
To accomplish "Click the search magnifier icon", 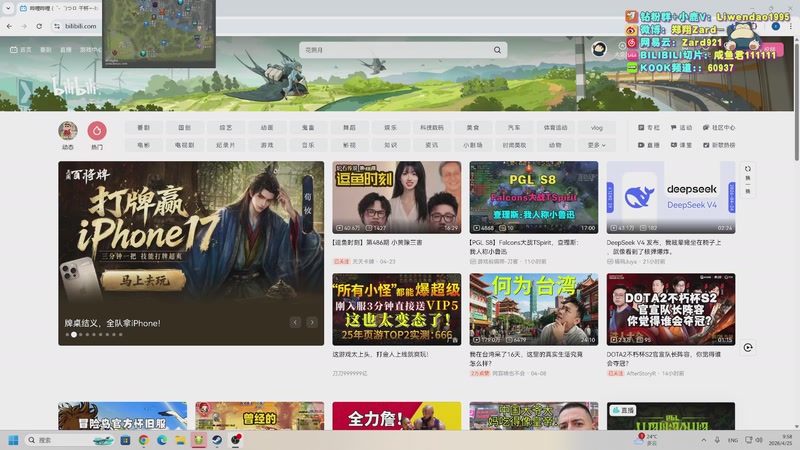I will pyautogui.click(x=497, y=50).
